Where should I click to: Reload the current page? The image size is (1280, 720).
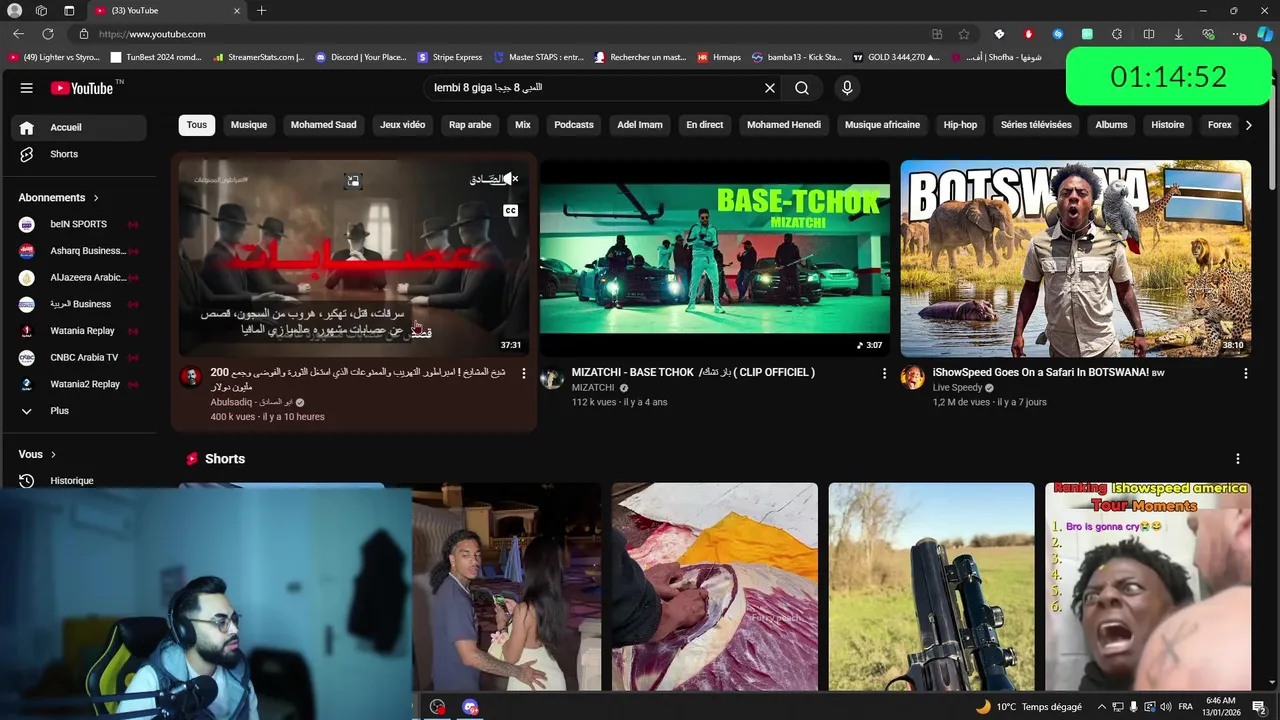[46, 34]
